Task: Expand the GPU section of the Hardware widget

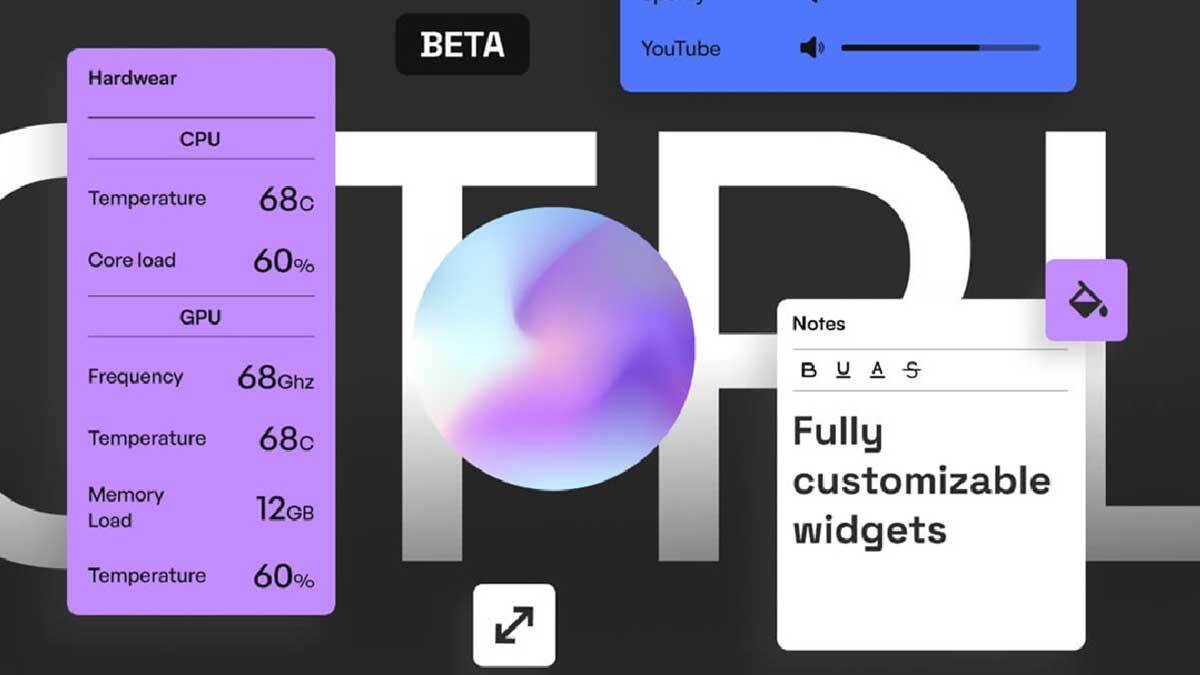Action: click(201, 317)
